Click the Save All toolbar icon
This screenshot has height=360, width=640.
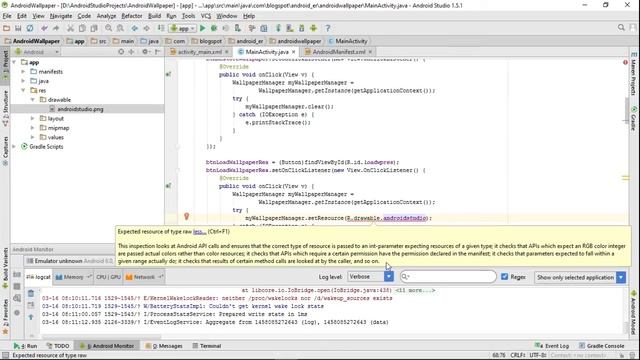click(x=18, y=28)
